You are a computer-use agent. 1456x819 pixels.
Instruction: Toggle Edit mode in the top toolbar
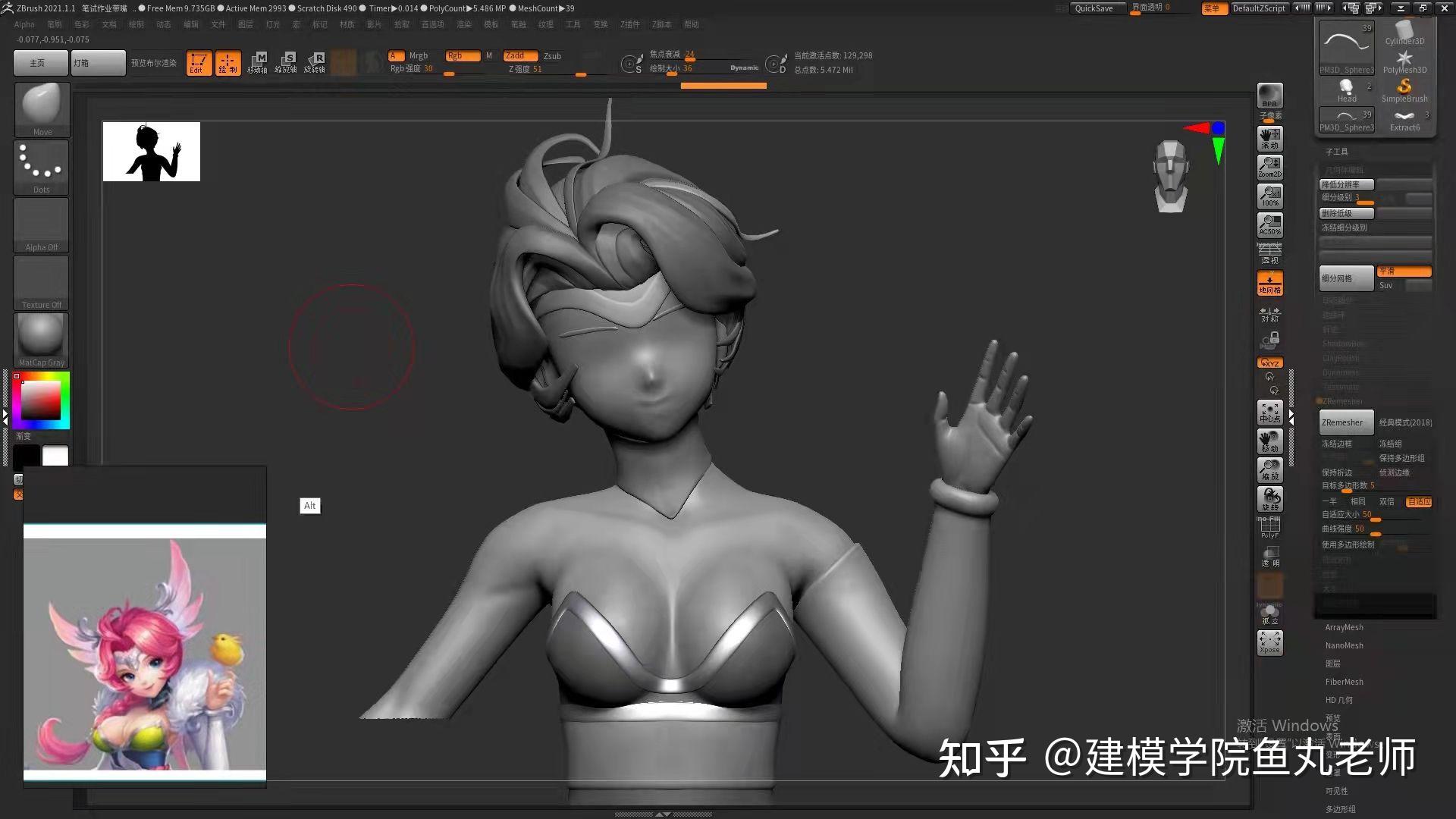coord(199,62)
